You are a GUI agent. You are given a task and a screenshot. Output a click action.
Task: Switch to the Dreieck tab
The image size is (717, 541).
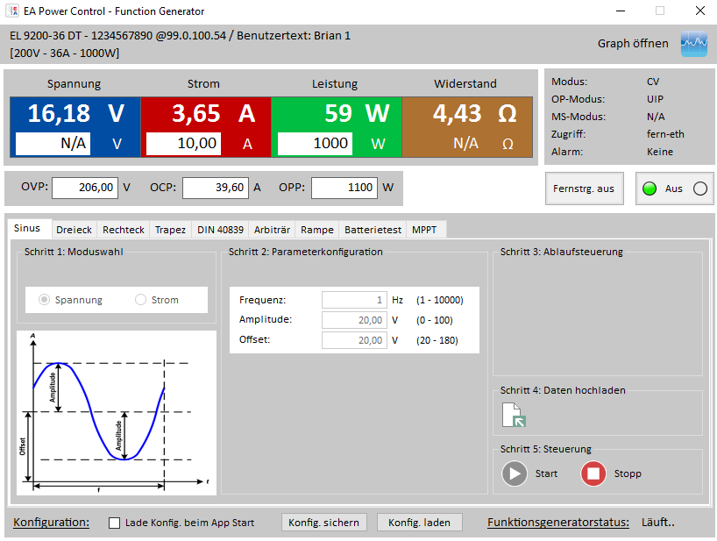point(73,230)
